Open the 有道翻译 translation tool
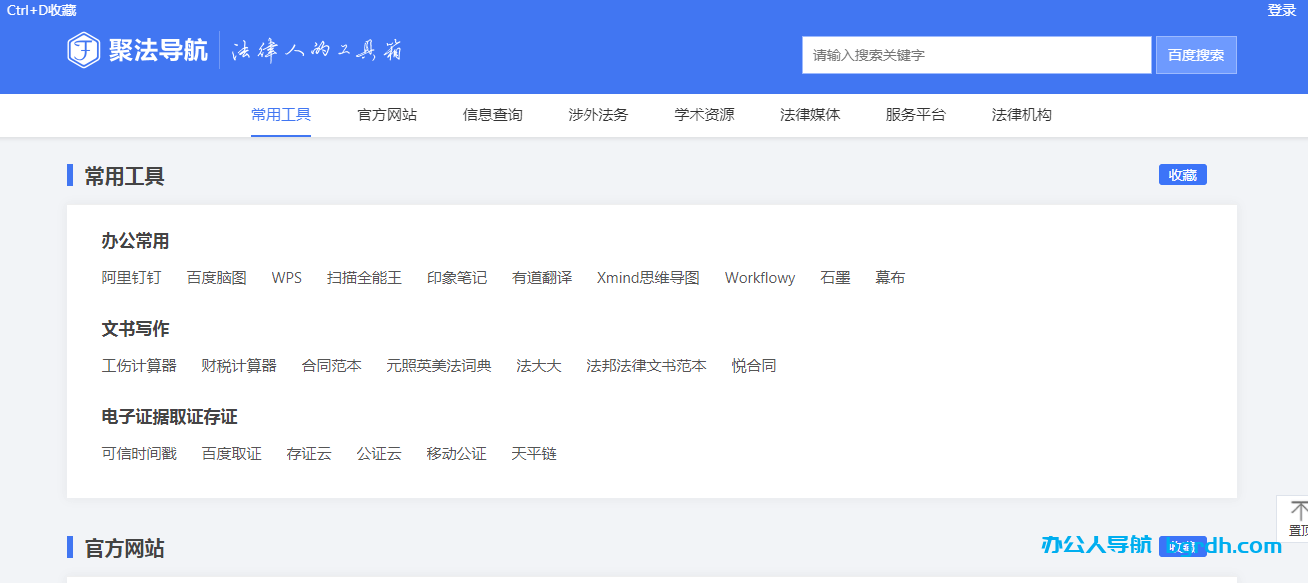Image resolution: width=1308 pixels, height=583 pixels. 542,277
